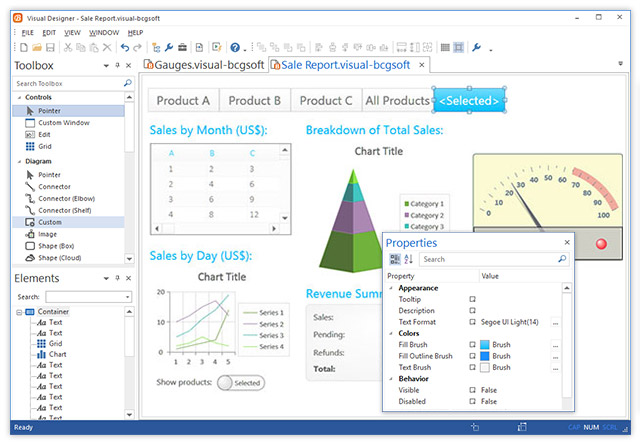Open ellipsis editor for Text Format

click(x=555, y=321)
